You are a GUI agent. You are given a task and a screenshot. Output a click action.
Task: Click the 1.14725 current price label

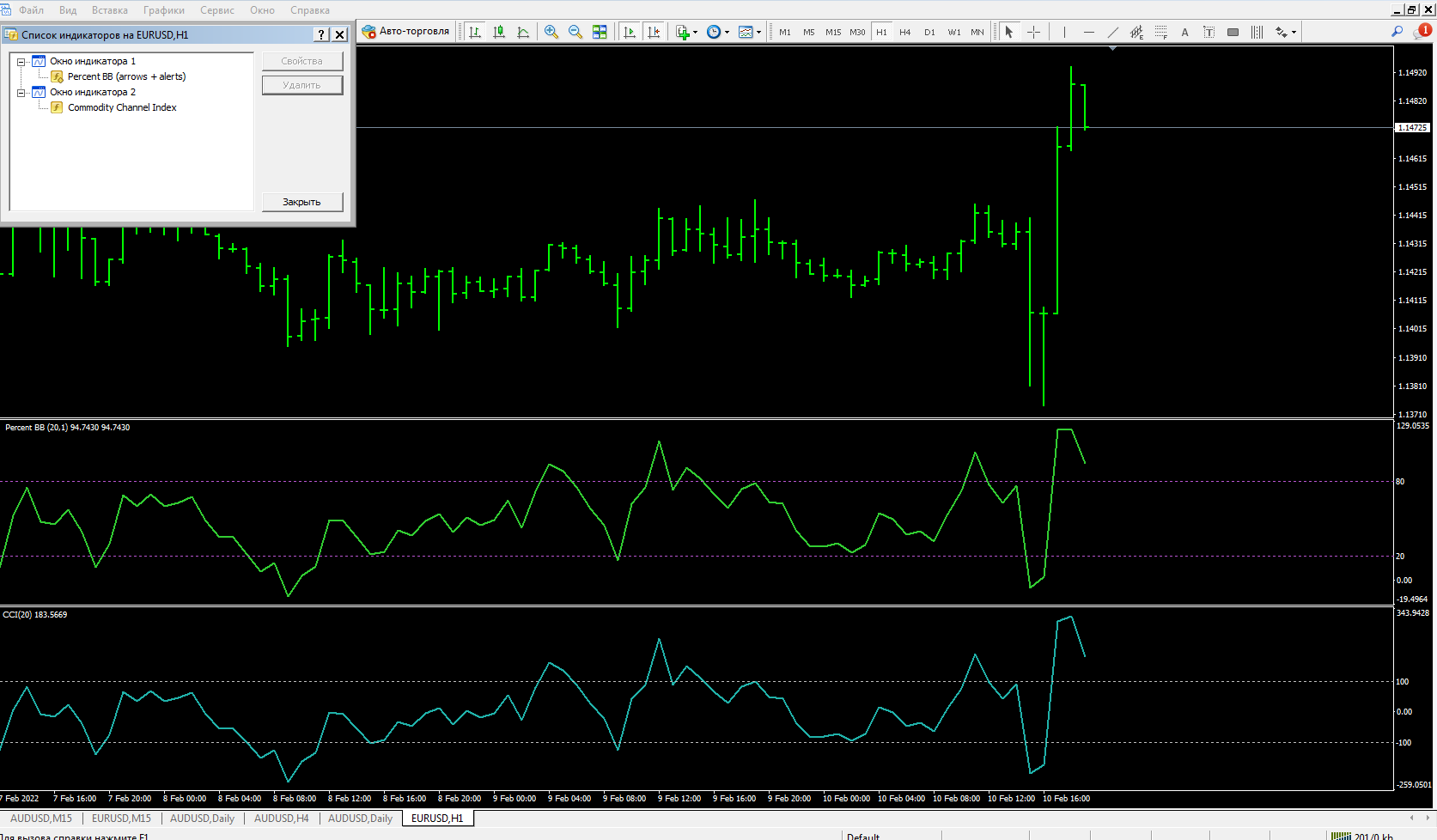[1412, 127]
